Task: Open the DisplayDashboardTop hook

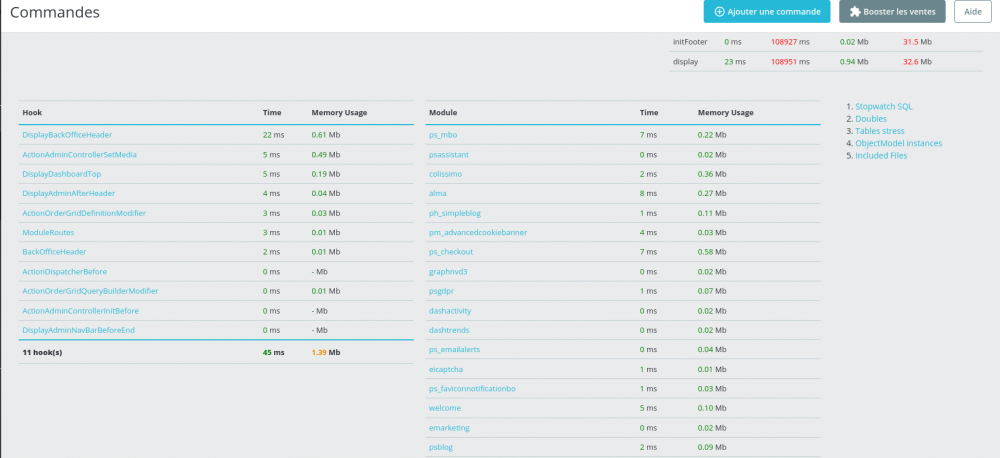Action: click(x=62, y=174)
